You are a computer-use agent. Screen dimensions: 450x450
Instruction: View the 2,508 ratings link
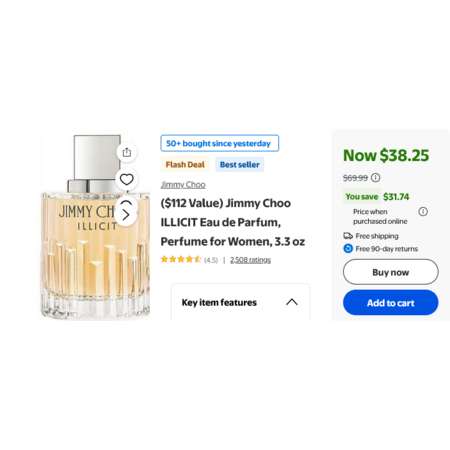click(x=250, y=260)
